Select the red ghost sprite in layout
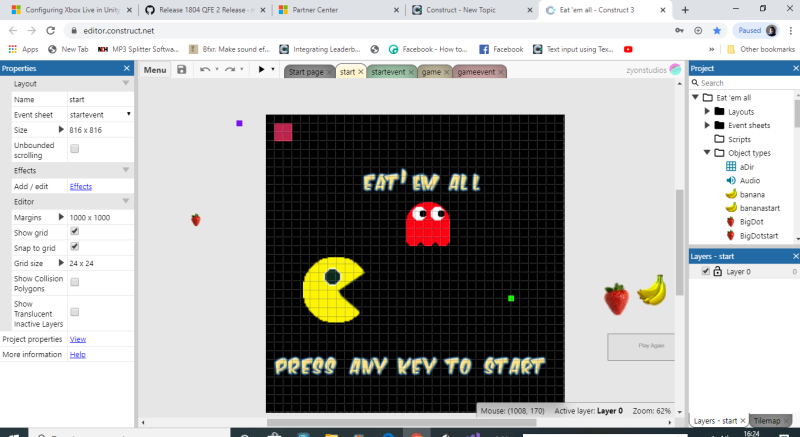Image resolution: width=800 pixels, height=437 pixels. point(428,224)
